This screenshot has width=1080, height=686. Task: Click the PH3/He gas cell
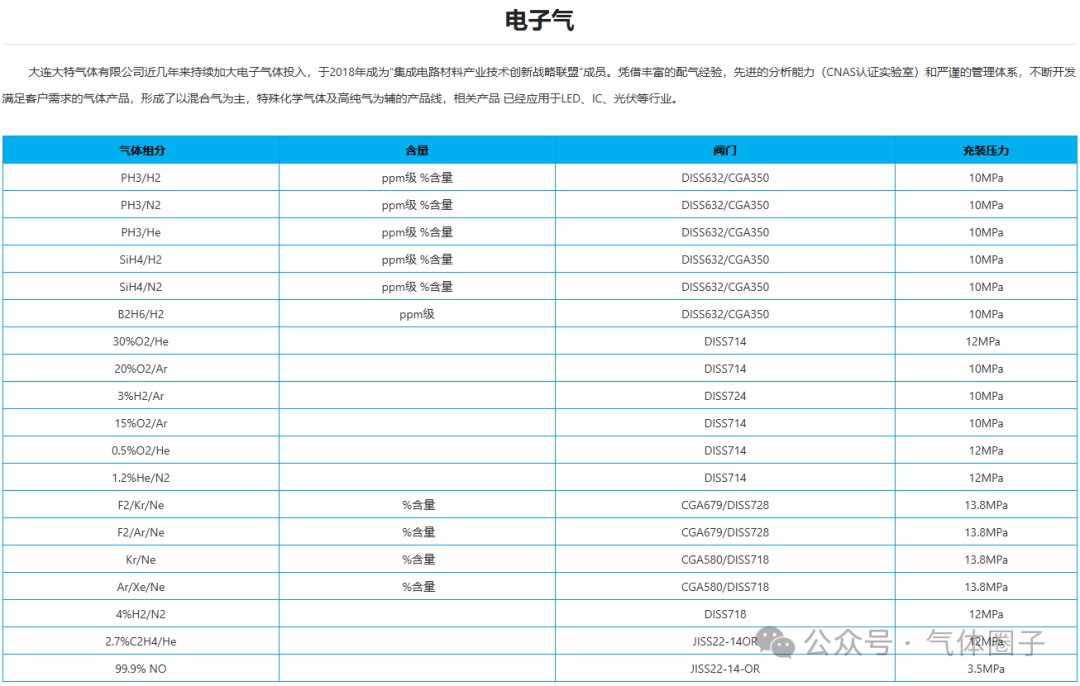tap(141, 232)
